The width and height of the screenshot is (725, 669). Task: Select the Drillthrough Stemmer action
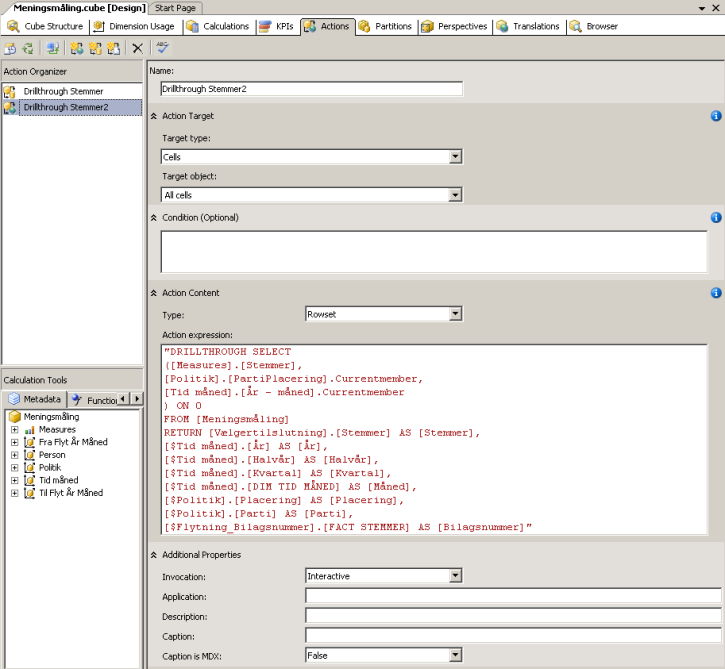[x=63, y=92]
